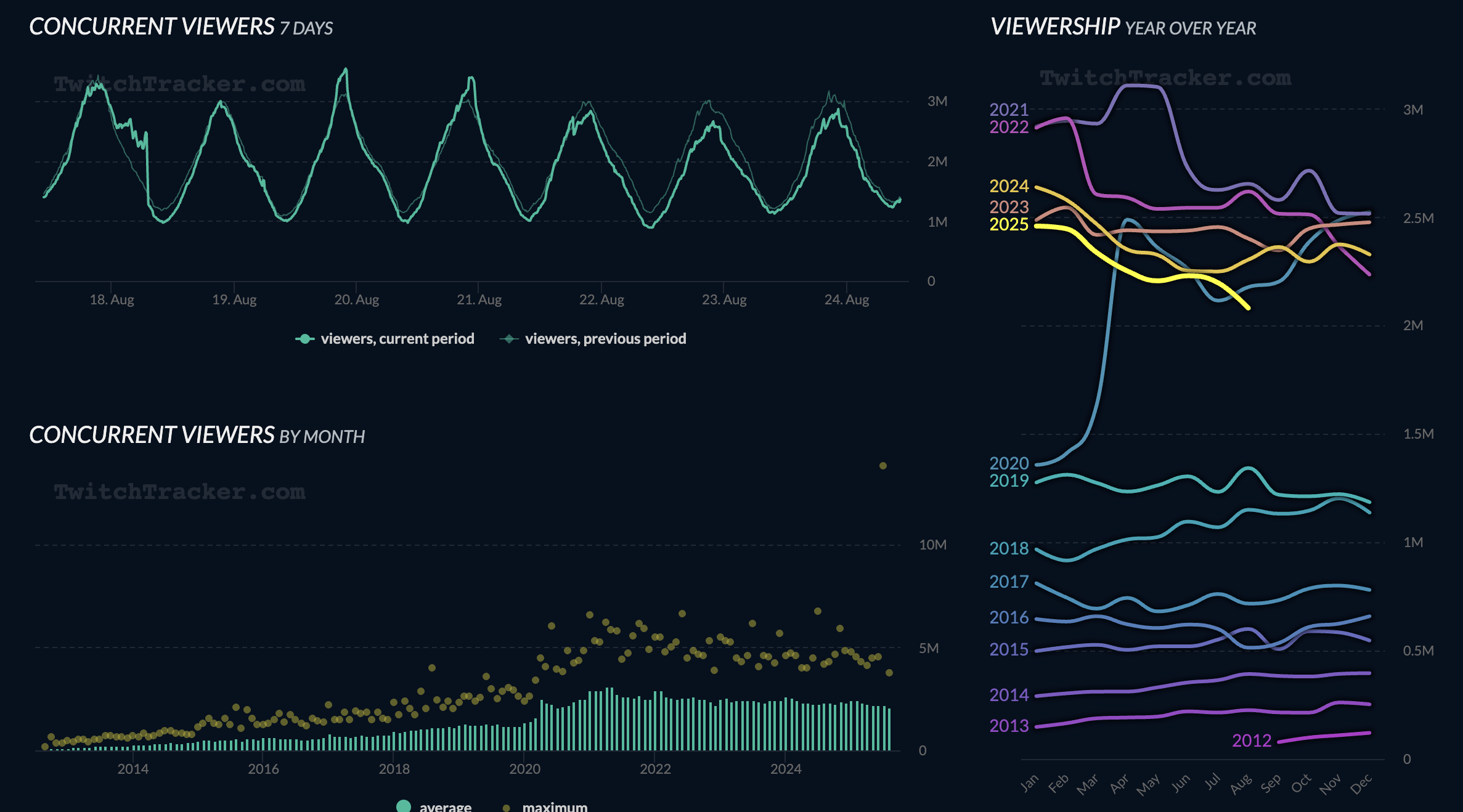Viewport: 1463px width, 812px height.
Task: Click the 2012 series label
Action: click(x=1252, y=741)
